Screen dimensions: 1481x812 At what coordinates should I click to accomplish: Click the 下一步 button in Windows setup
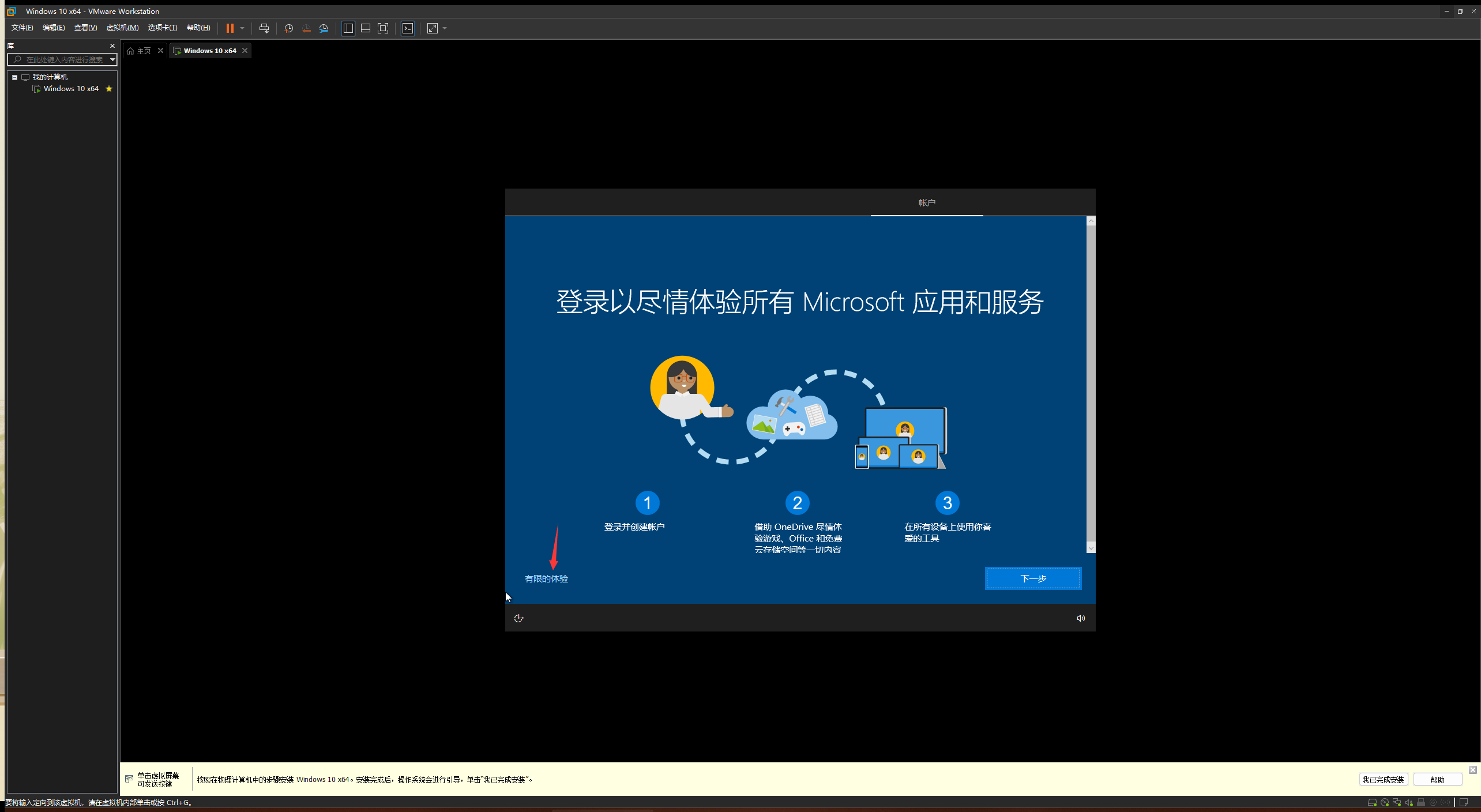click(1032, 578)
